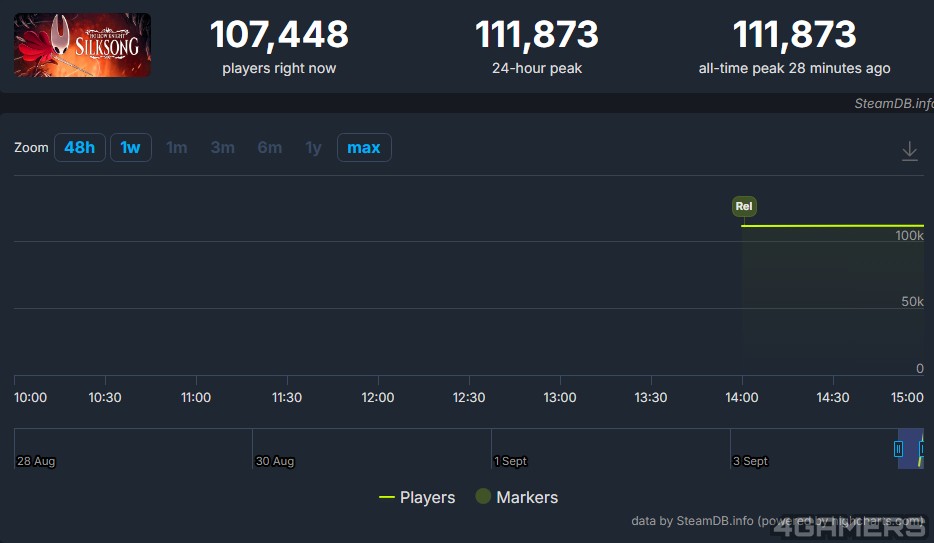Select the 1m zoom range
Viewport: 934px width, 543px height.
coord(176,148)
